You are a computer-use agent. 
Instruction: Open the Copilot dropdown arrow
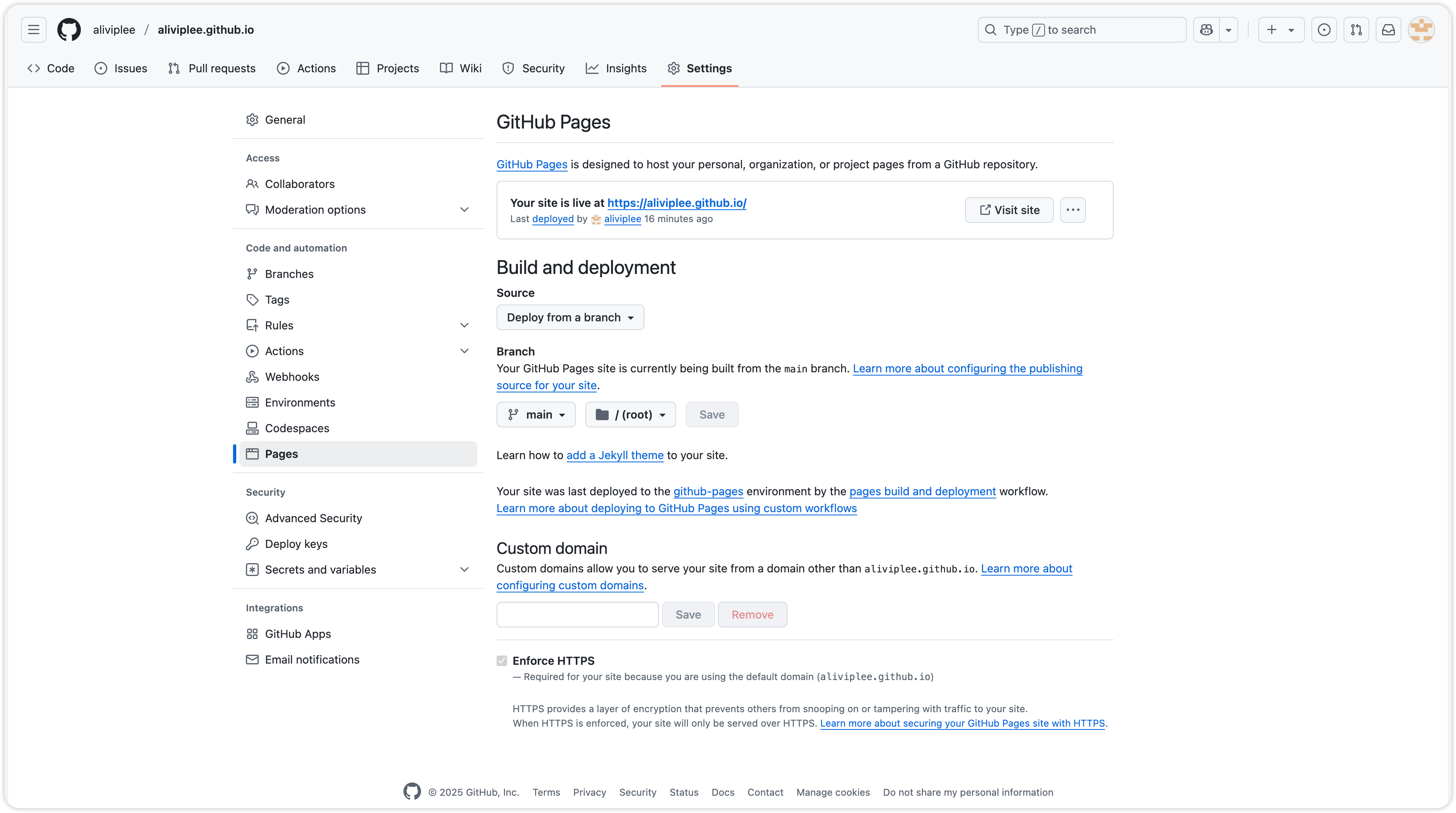[1228, 29]
